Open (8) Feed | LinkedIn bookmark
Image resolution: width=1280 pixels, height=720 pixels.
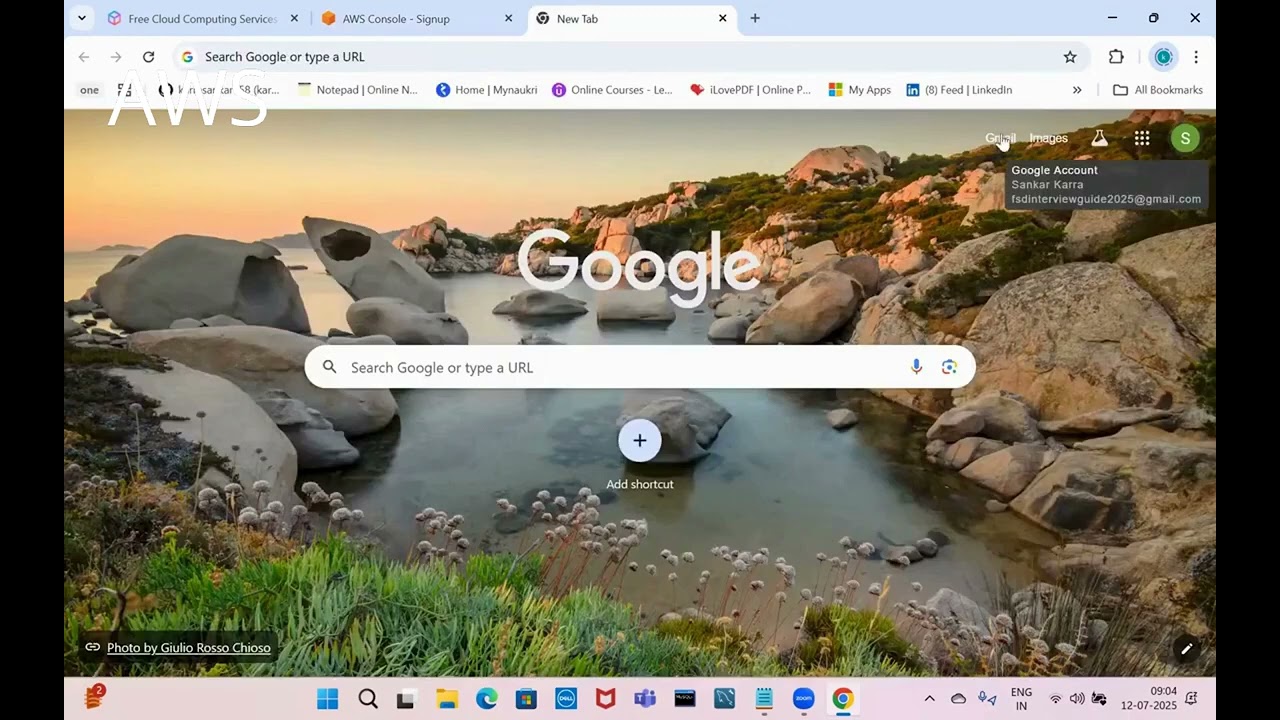pyautogui.click(x=959, y=90)
